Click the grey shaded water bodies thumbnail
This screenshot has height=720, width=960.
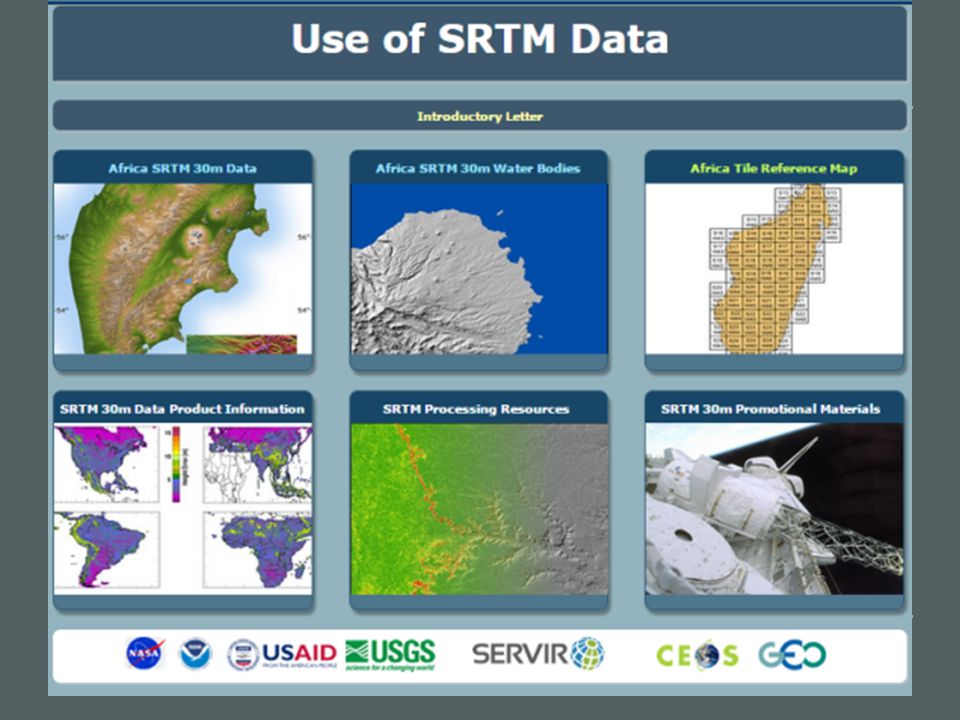(x=479, y=269)
